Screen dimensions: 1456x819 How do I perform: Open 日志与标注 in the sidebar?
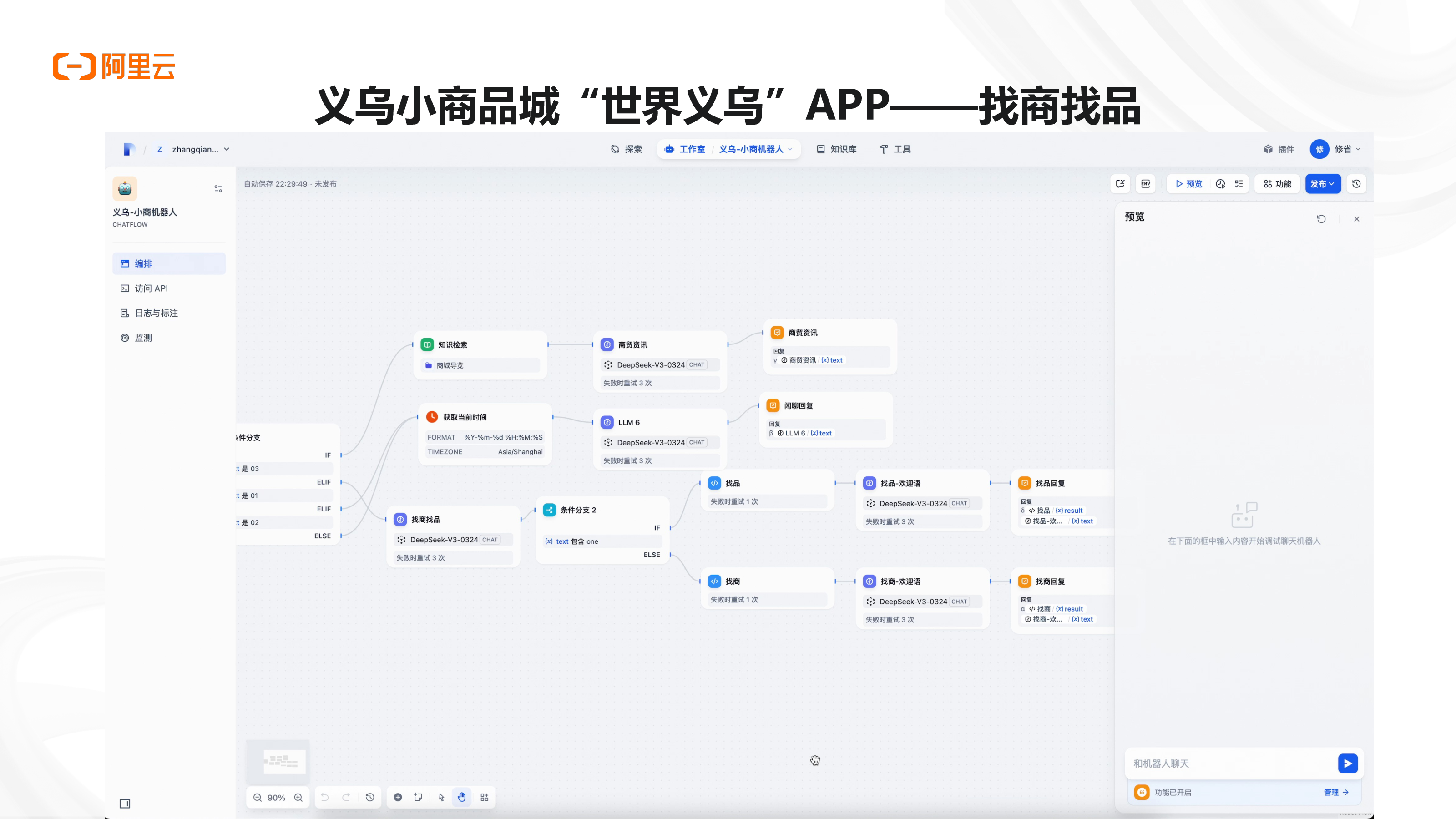169,313
